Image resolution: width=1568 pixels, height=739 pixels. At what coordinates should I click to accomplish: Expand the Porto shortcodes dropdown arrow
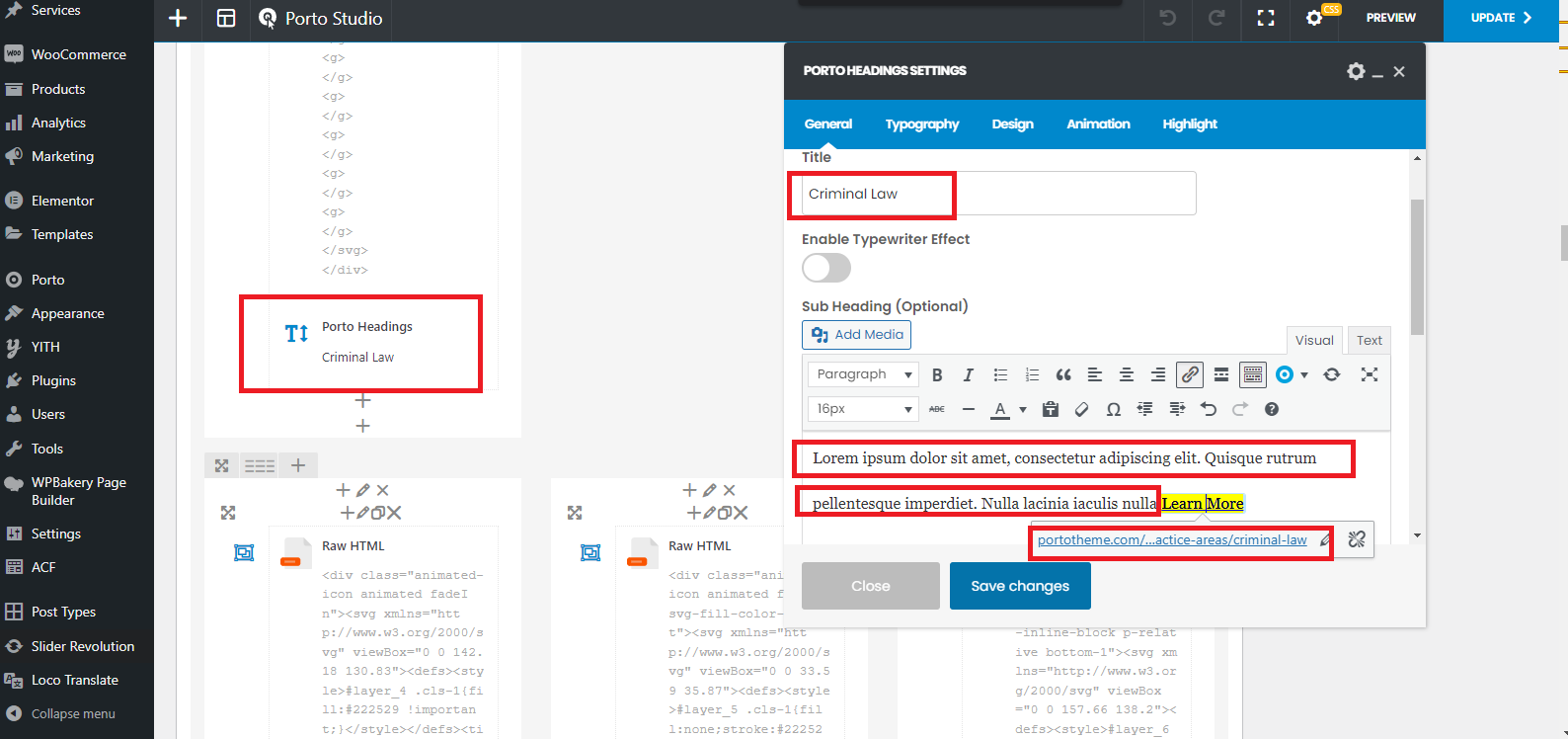(1304, 374)
